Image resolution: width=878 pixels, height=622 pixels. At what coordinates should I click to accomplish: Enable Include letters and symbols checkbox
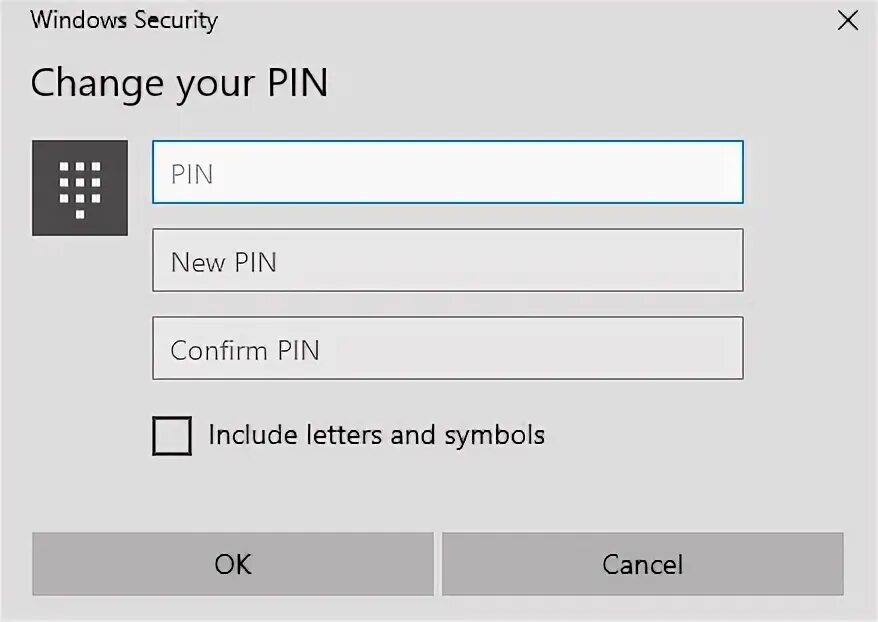[172, 435]
